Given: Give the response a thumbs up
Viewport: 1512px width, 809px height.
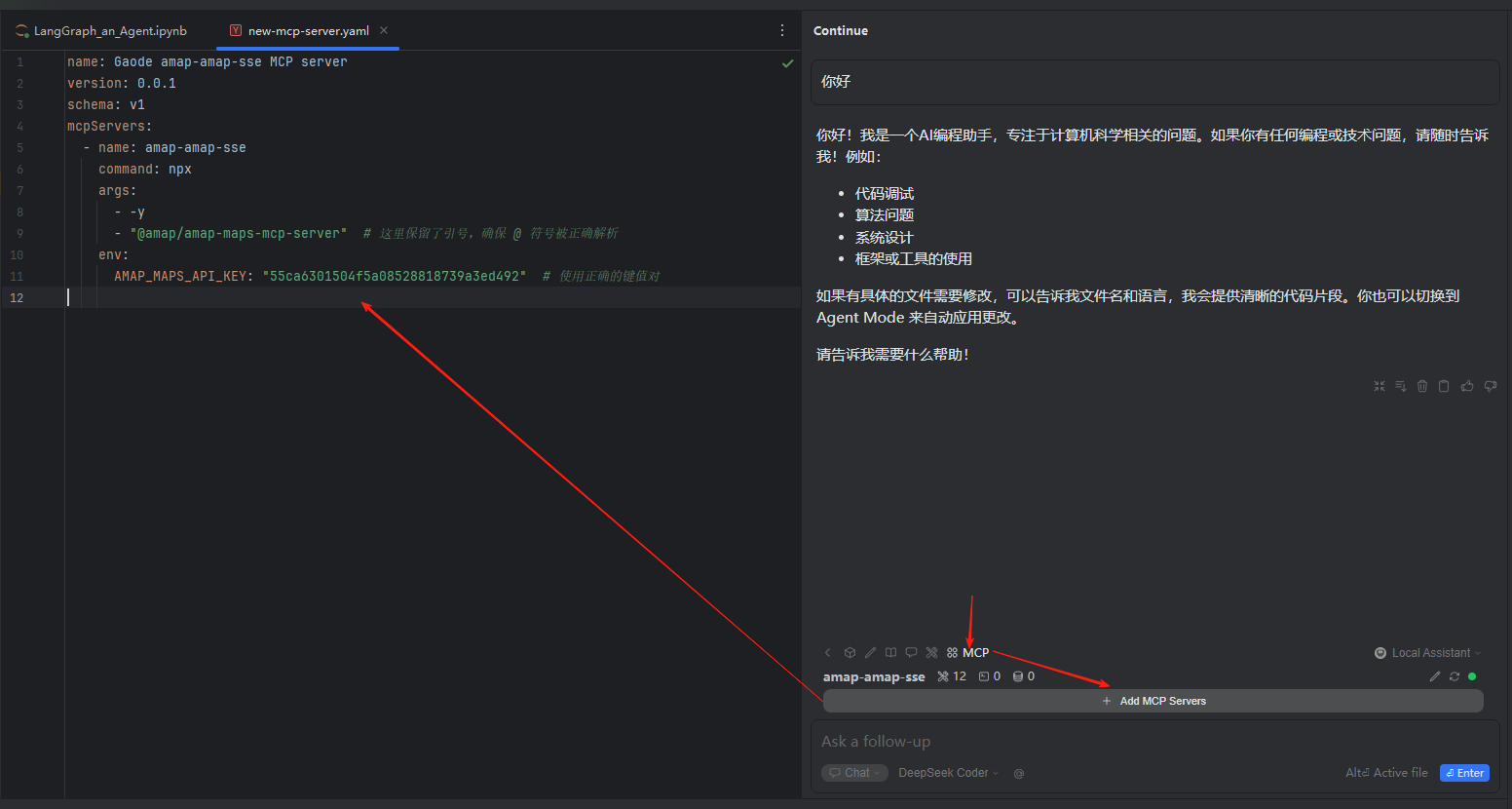Looking at the screenshot, I should coord(1467,386).
